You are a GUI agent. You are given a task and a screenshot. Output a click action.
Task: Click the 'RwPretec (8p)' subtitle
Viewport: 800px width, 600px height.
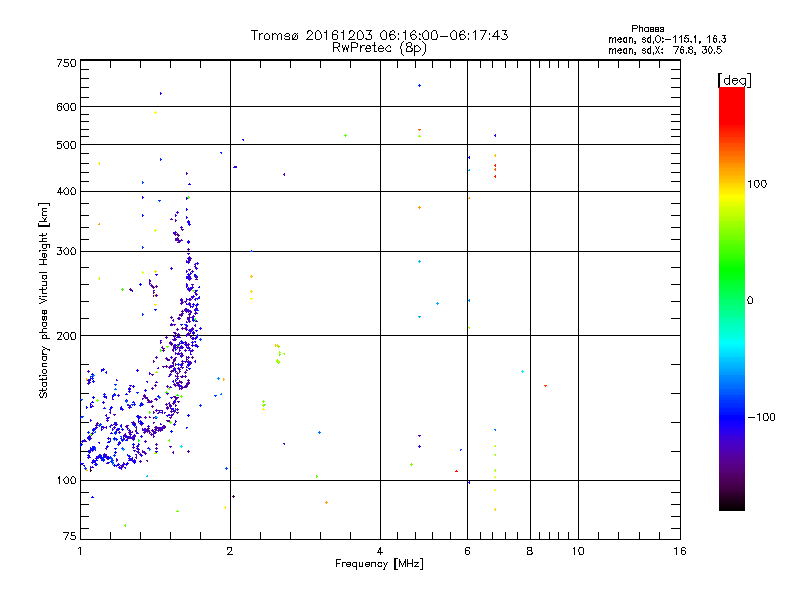point(379,48)
